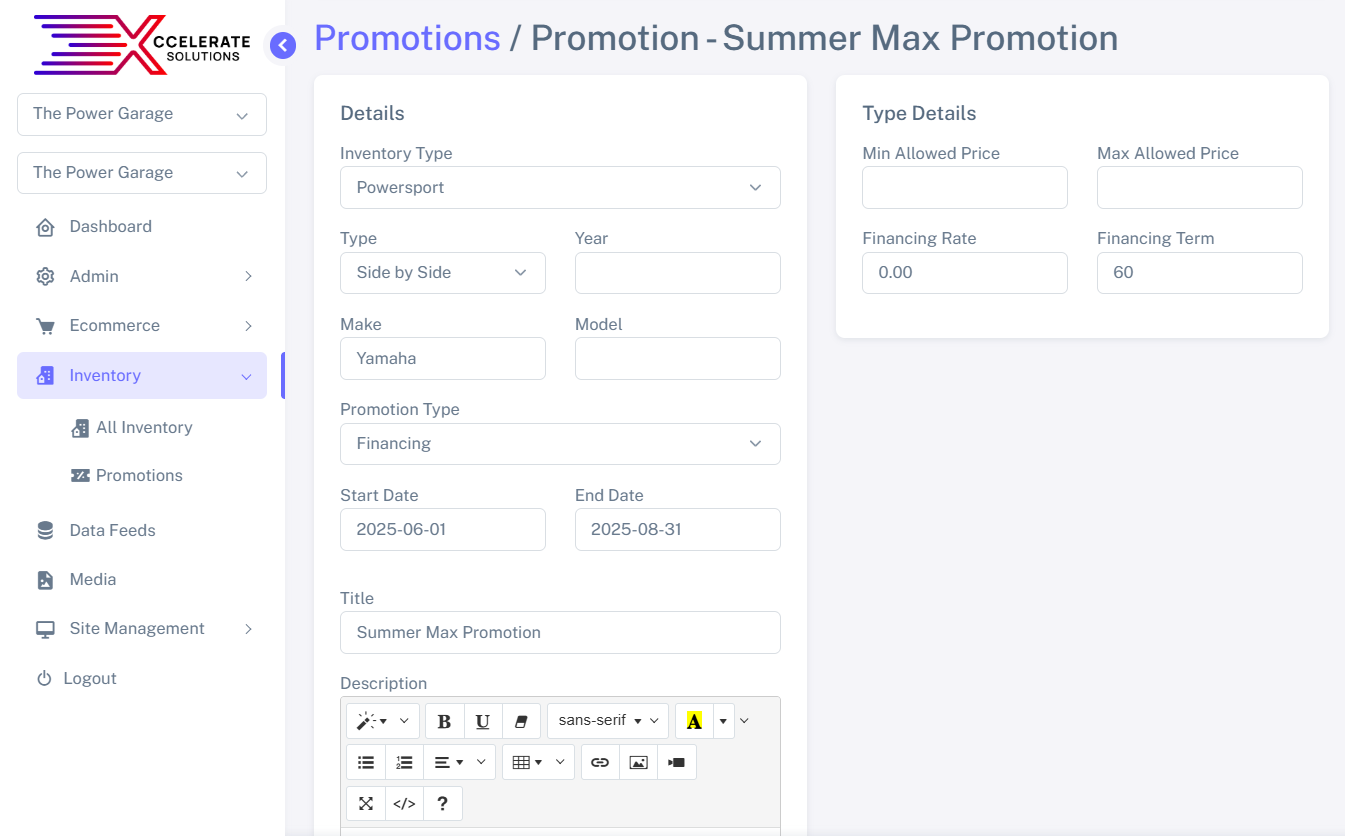Apply the yellow highlight text color

[694, 721]
